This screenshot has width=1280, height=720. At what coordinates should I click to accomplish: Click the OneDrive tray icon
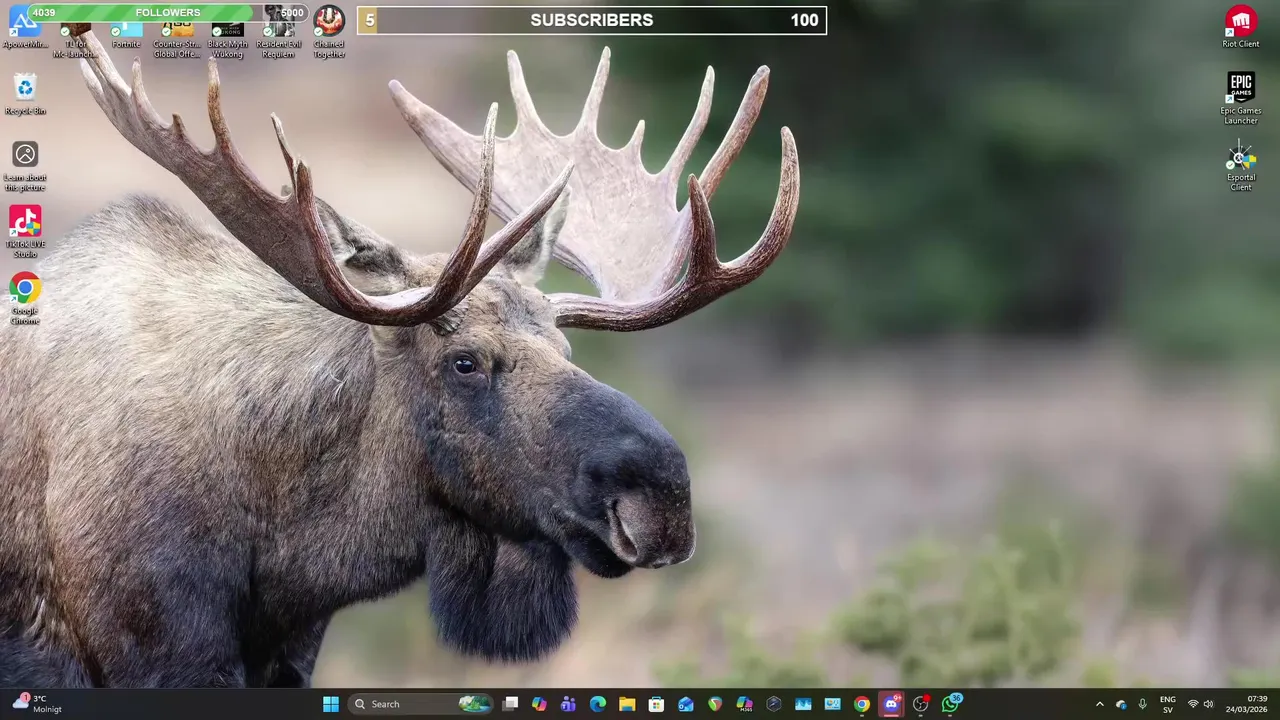[x=1121, y=704]
